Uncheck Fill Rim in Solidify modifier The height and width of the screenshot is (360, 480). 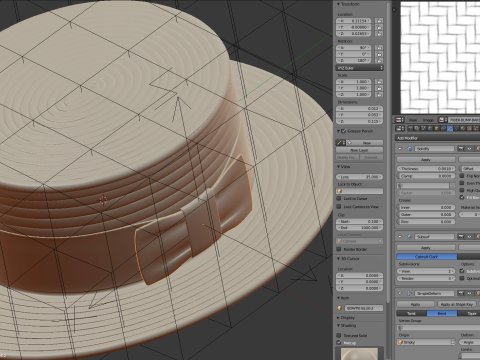point(462,197)
